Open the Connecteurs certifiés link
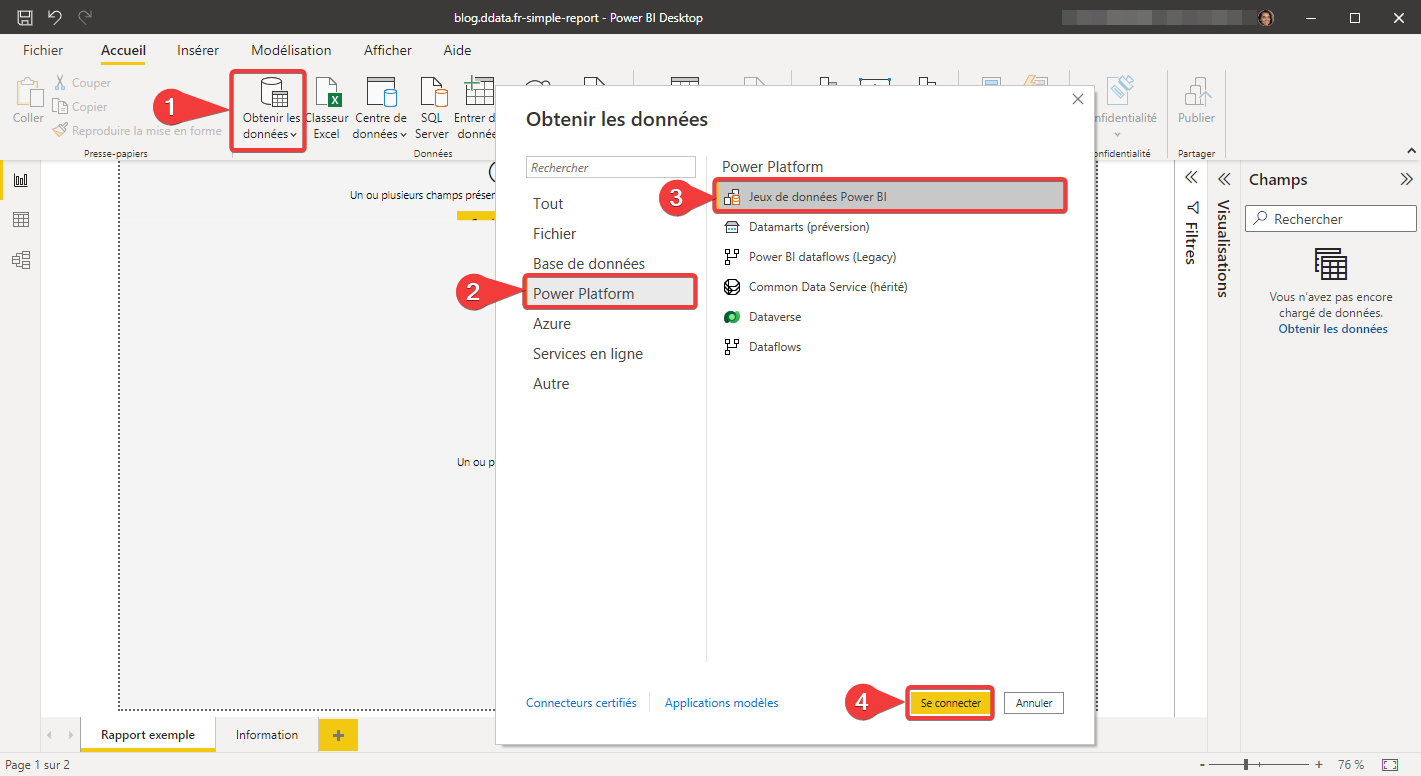Image resolution: width=1421 pixels, height=776 pixels. coord(581,703)
